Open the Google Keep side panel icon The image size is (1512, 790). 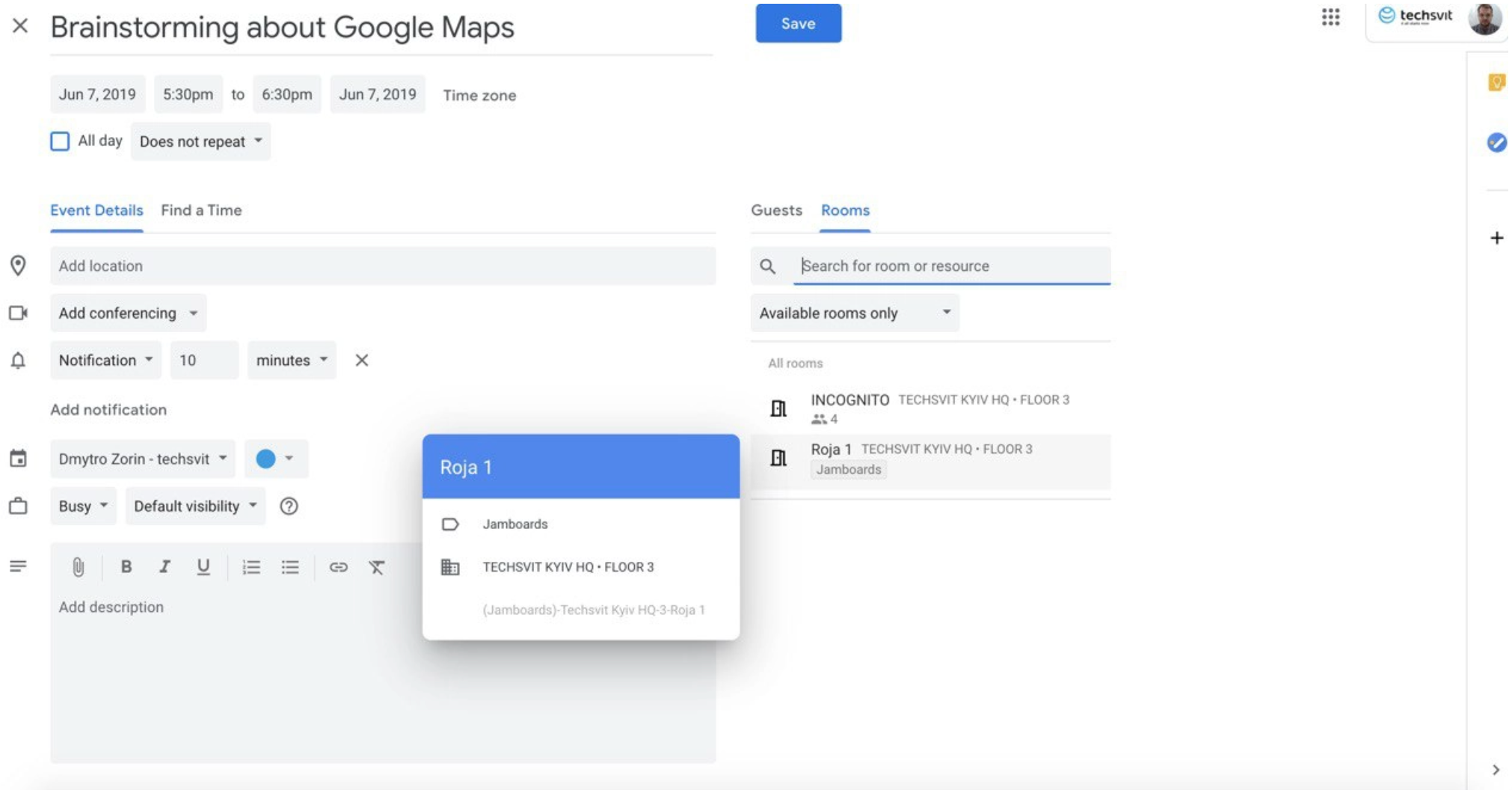tap(1496, 82)
